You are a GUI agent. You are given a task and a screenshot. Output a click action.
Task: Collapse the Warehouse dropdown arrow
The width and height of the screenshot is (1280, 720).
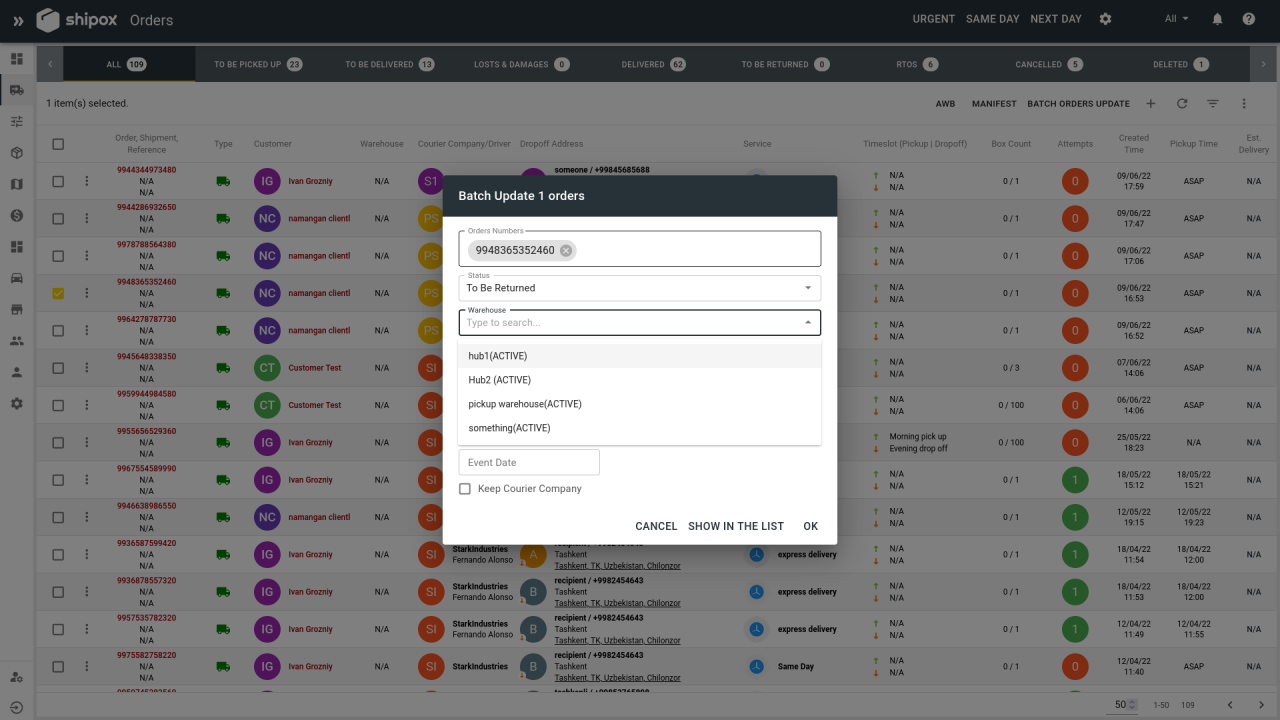tap(808, 323)
